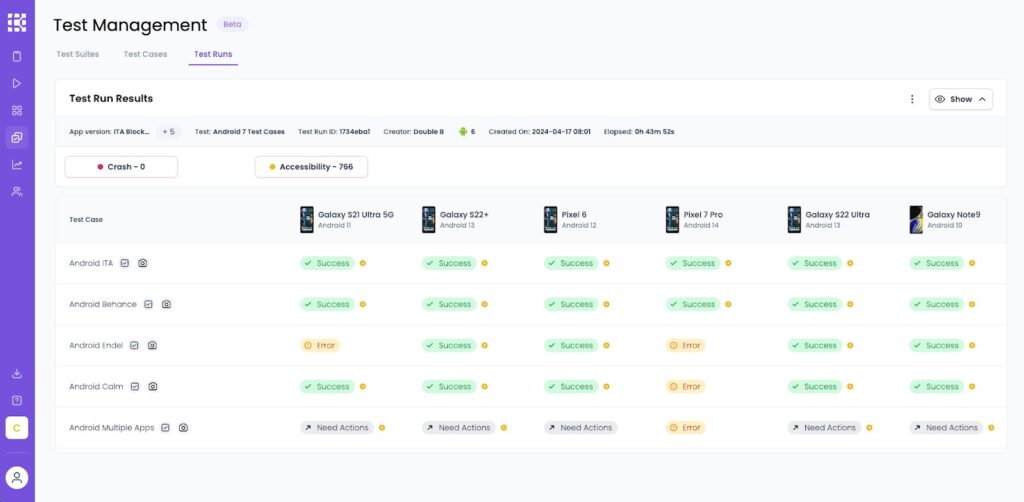This screenshot has width=1024, height=502.
Task: Click camera icon next to Android Multiple Apps
Action: click(x=184, y=428)
